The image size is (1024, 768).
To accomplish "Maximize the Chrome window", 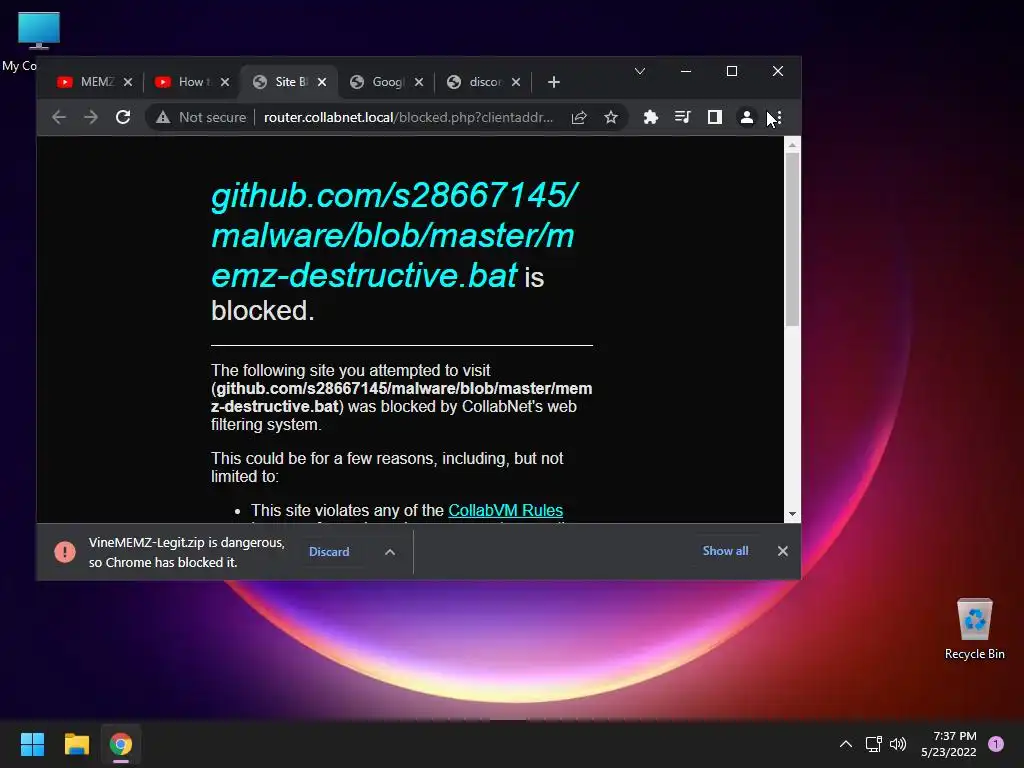I will [x=732, y=71].
